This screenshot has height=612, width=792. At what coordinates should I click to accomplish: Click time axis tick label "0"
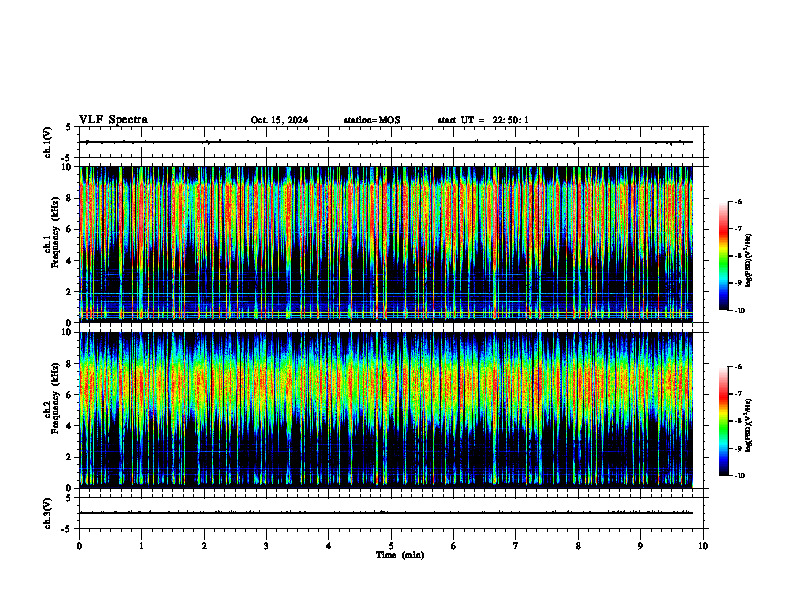click(x=79, y=546)
